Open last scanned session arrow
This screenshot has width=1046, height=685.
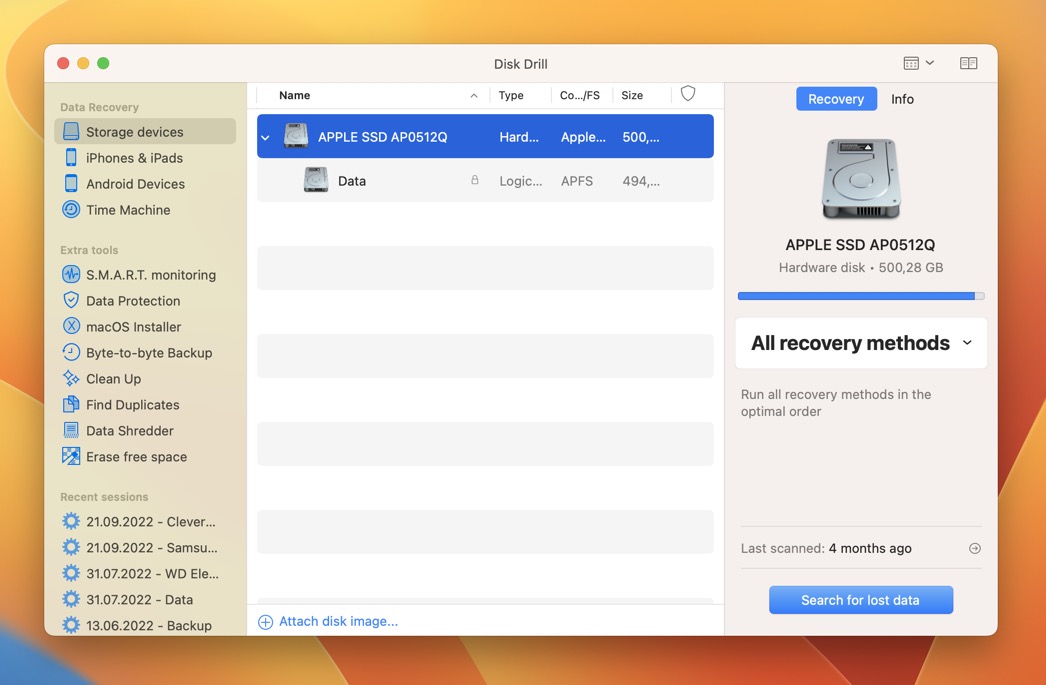[x=975, y=548]
